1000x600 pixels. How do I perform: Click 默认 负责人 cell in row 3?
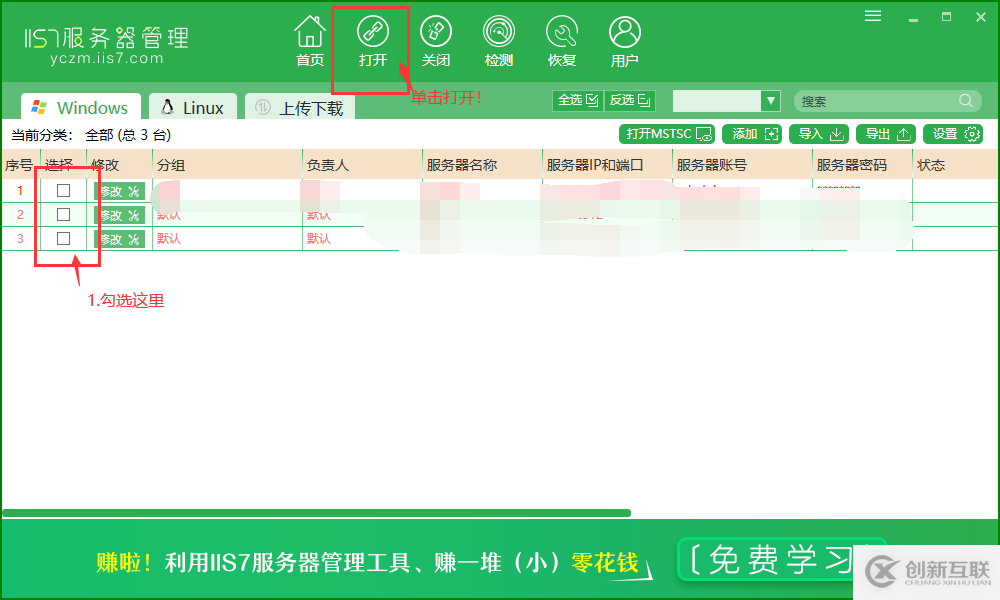pyautogui.click(x=319, y=238)
